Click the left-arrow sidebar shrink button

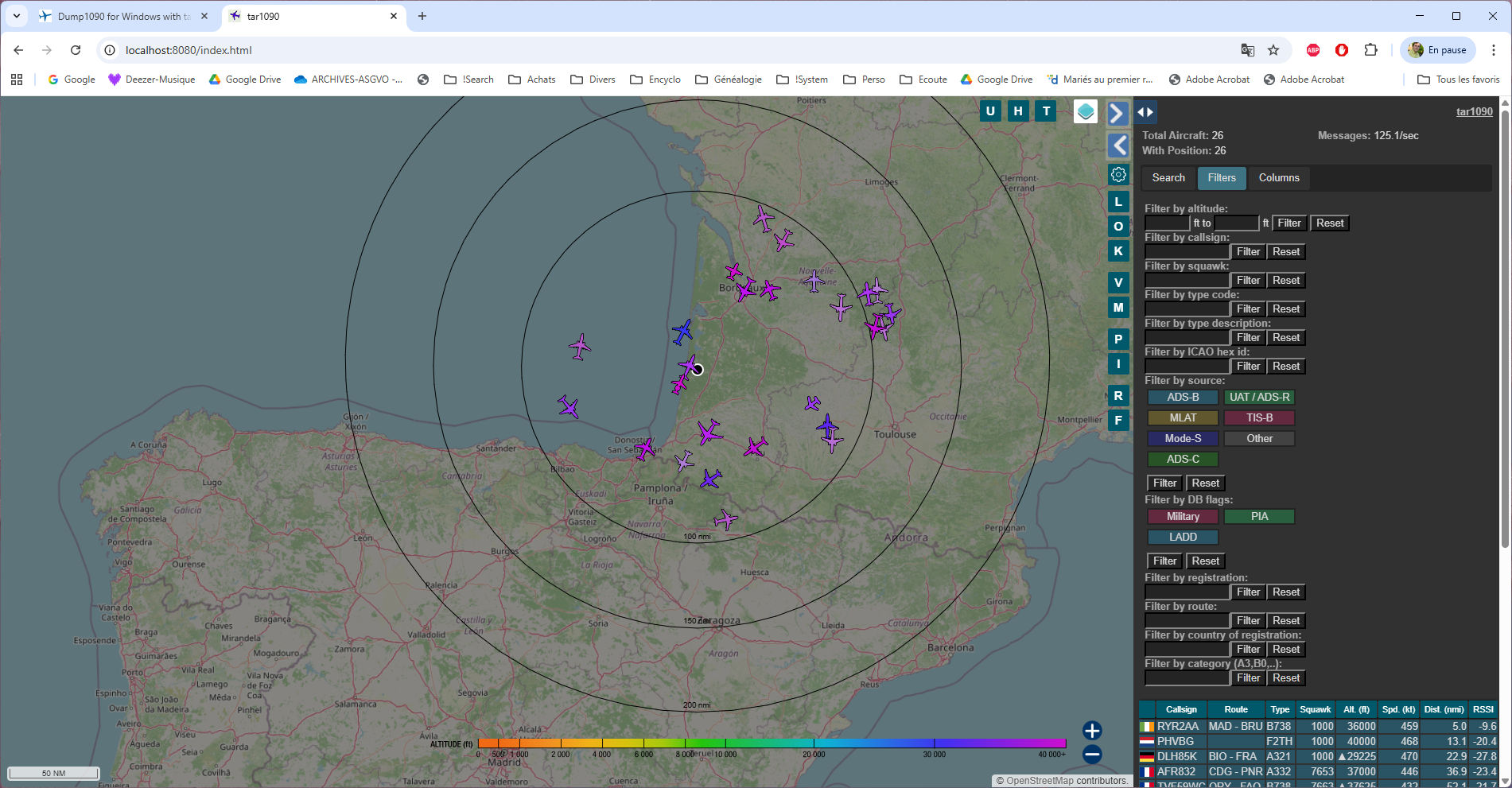pos(1118,145)
